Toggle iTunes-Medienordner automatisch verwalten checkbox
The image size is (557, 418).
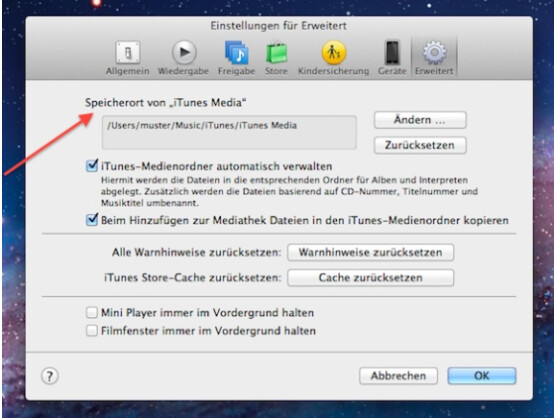click(x=92, y=166)
